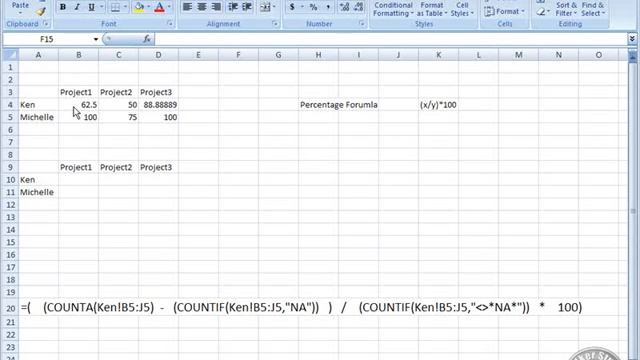Open the Number dialog launcher
The image size is (640, 360).
click(x=361, y=24)
